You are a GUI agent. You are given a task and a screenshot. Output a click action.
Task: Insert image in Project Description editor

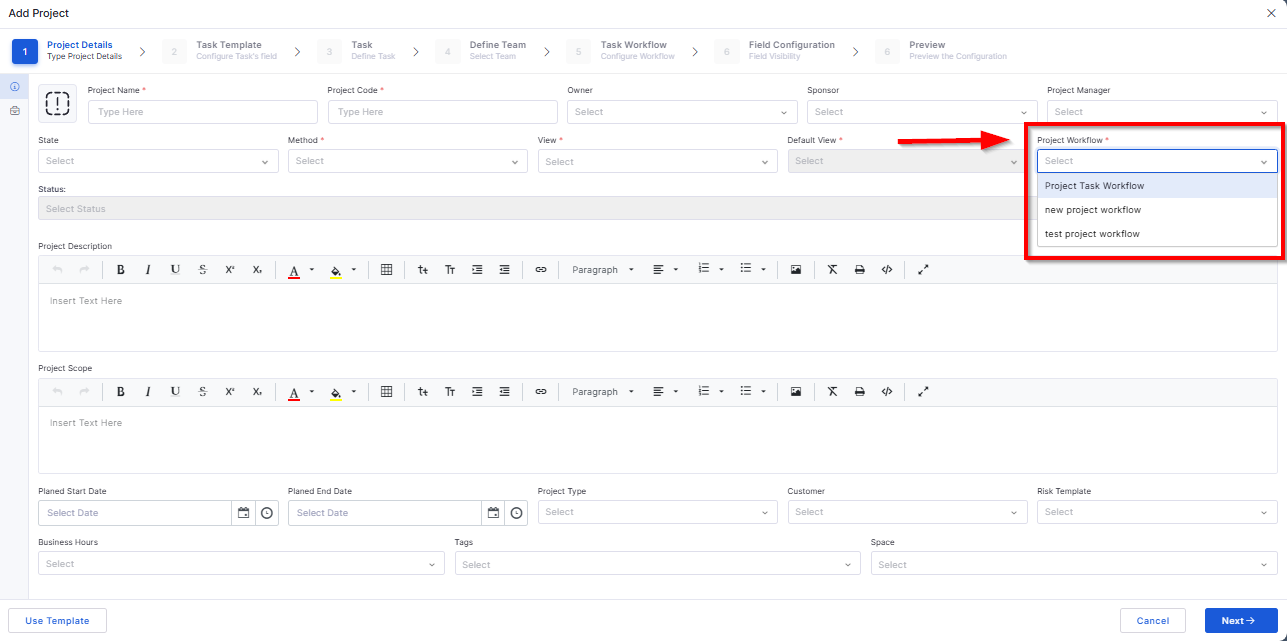click(x=796, y=270)
